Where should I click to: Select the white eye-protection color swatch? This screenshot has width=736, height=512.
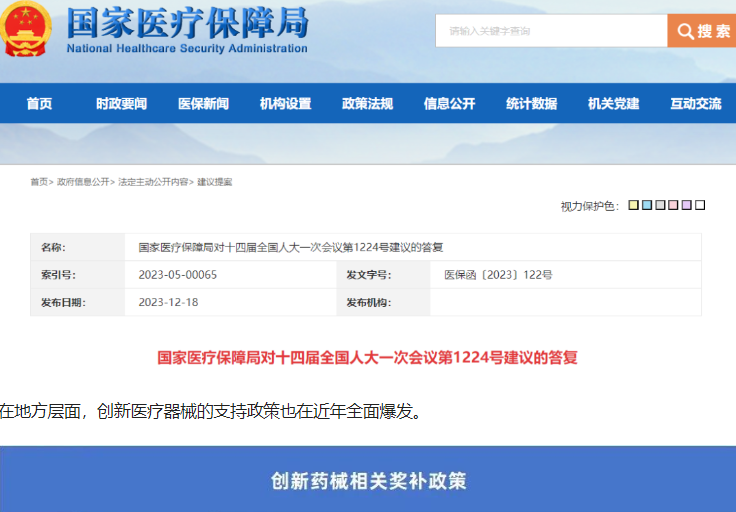[700, 205]
